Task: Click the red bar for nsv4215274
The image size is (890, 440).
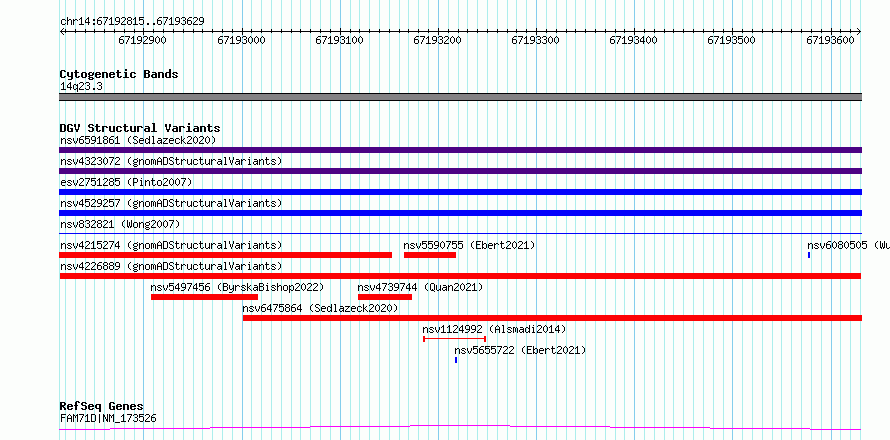Action: coord(225,255)
